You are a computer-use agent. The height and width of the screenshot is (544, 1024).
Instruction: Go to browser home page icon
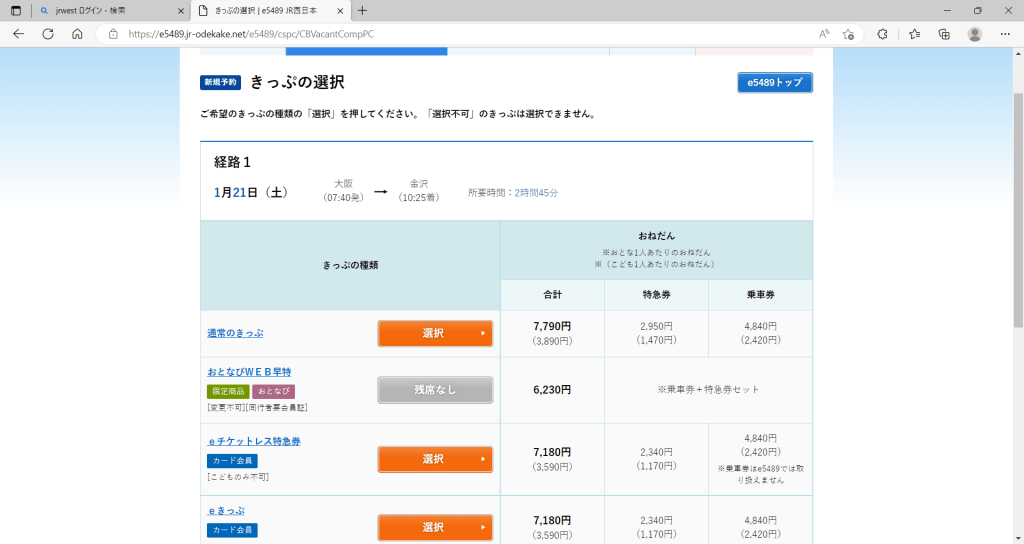[77, 33]
